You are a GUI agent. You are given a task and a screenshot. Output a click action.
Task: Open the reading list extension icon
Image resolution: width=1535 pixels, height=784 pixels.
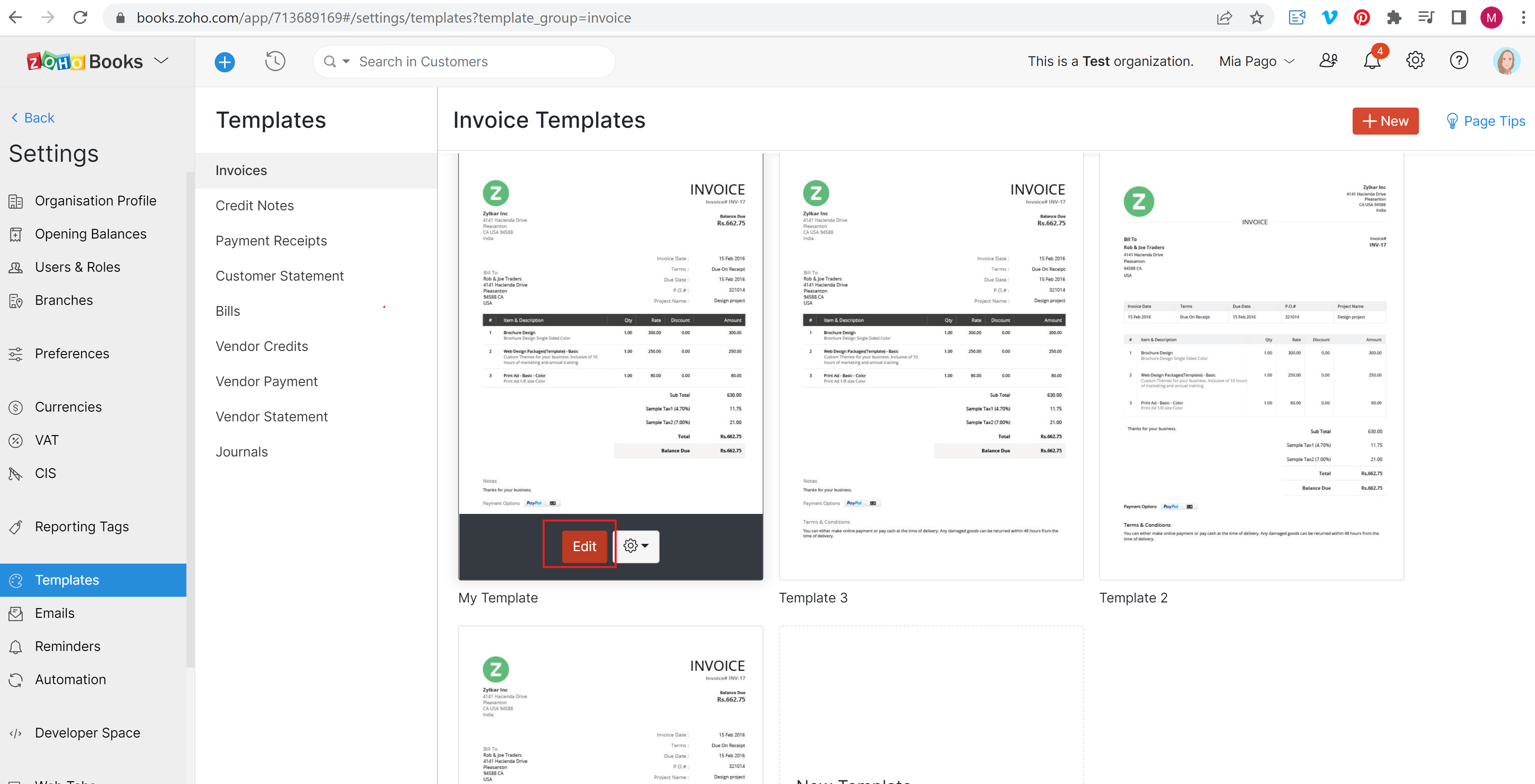tap(1297, 17)
